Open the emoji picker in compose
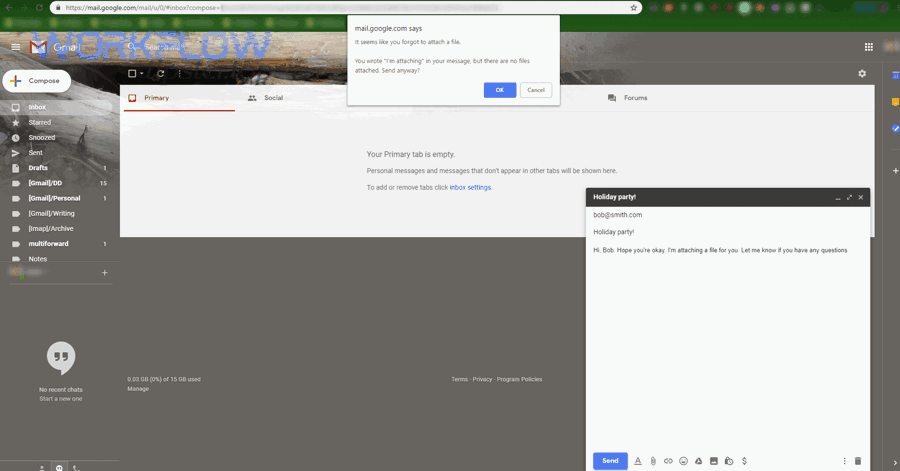This screenshot has width=900, height=471. coord(683,461)
